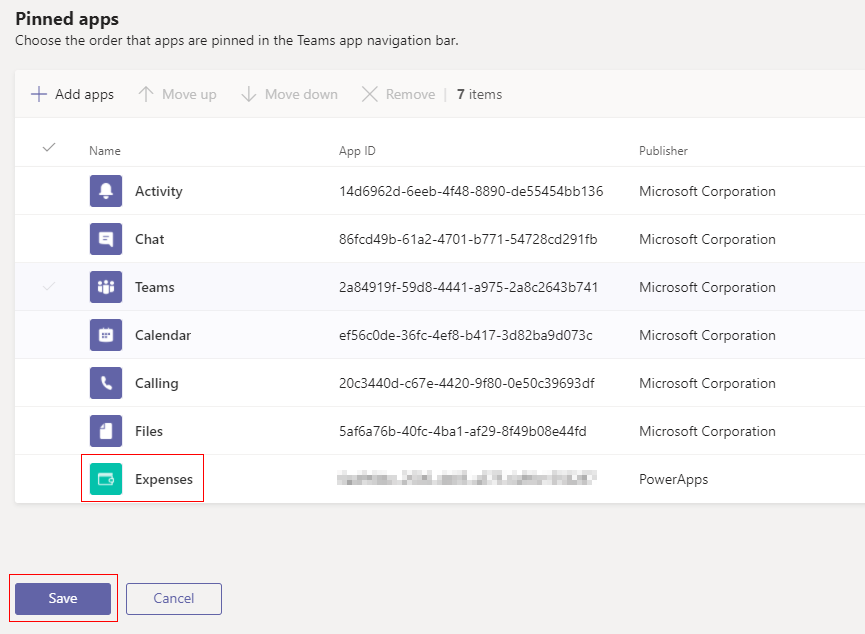Click the Calendar app icon
865x634 pixels.
pyautogui.click(x=106, y=335)
